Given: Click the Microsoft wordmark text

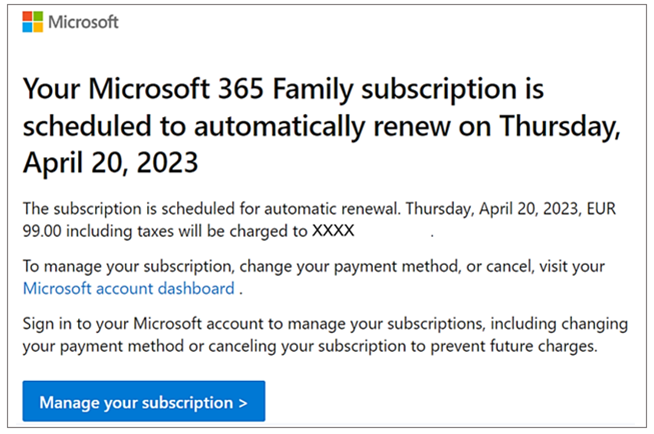Looking at the screenshot, I should pos(83,22).
